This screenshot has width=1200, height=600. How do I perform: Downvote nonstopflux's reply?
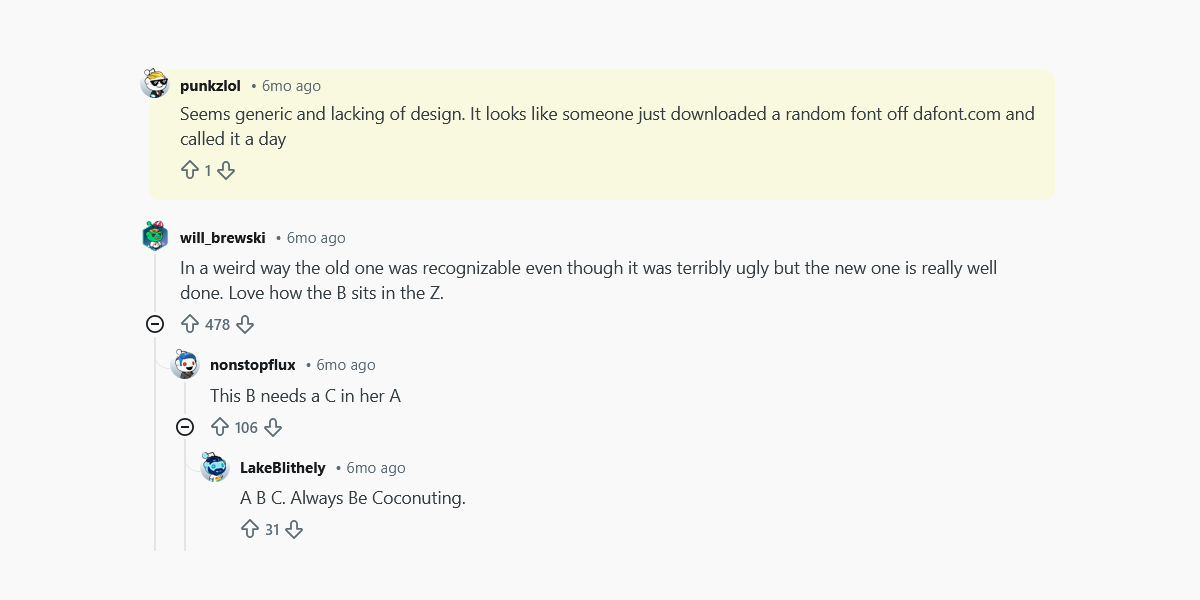point(273,427)
